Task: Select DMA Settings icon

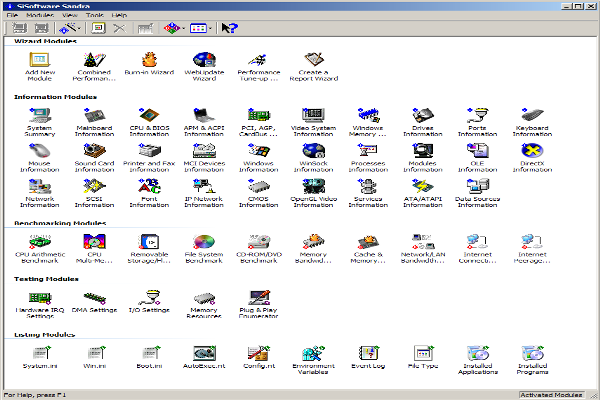Action: coord(95,298)
